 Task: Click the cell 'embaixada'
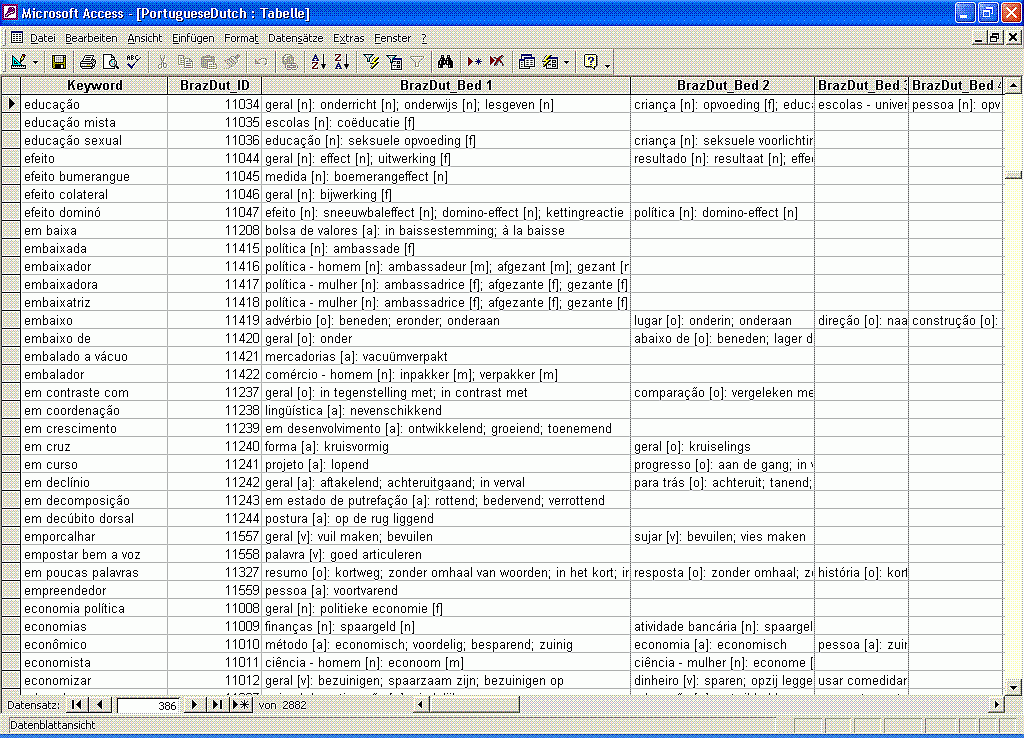click(95, 248)
